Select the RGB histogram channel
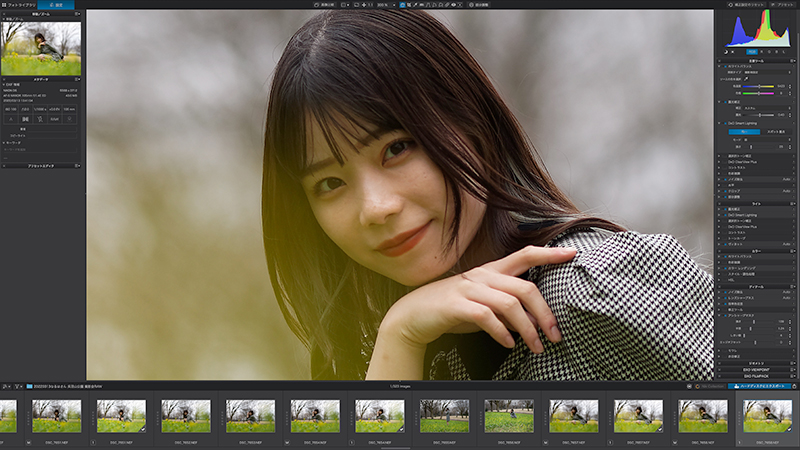This screenshot has width=800, height=450. pyautogui.click(x=752, y=52)
